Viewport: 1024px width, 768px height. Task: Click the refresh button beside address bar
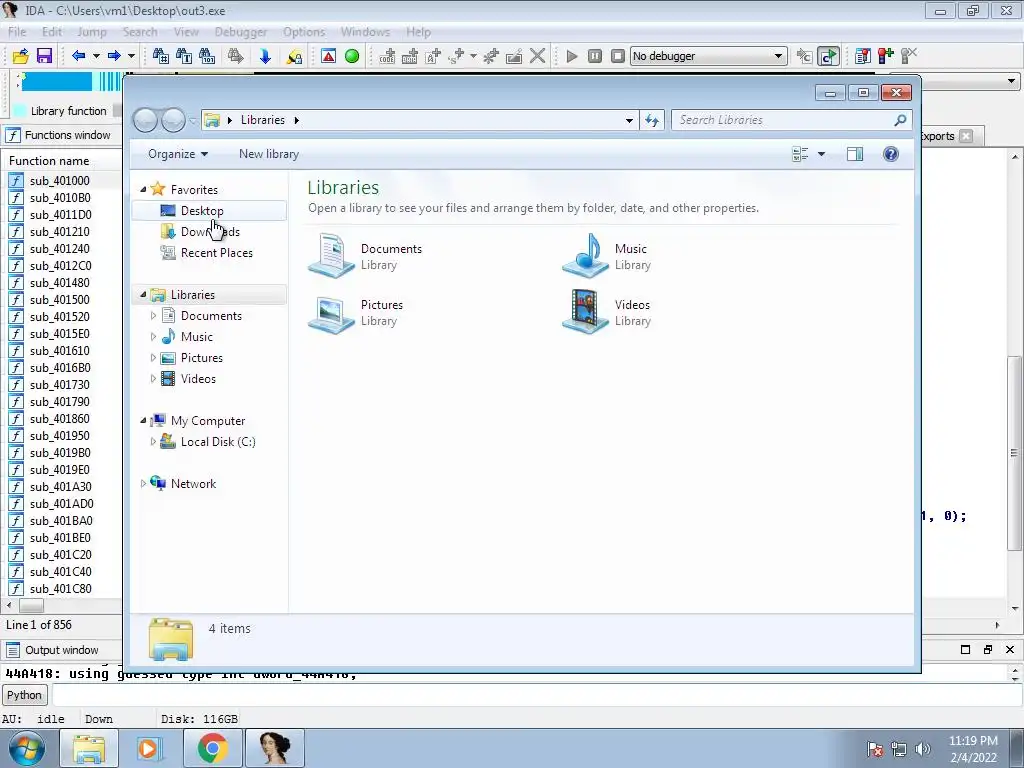click(652, 120)
